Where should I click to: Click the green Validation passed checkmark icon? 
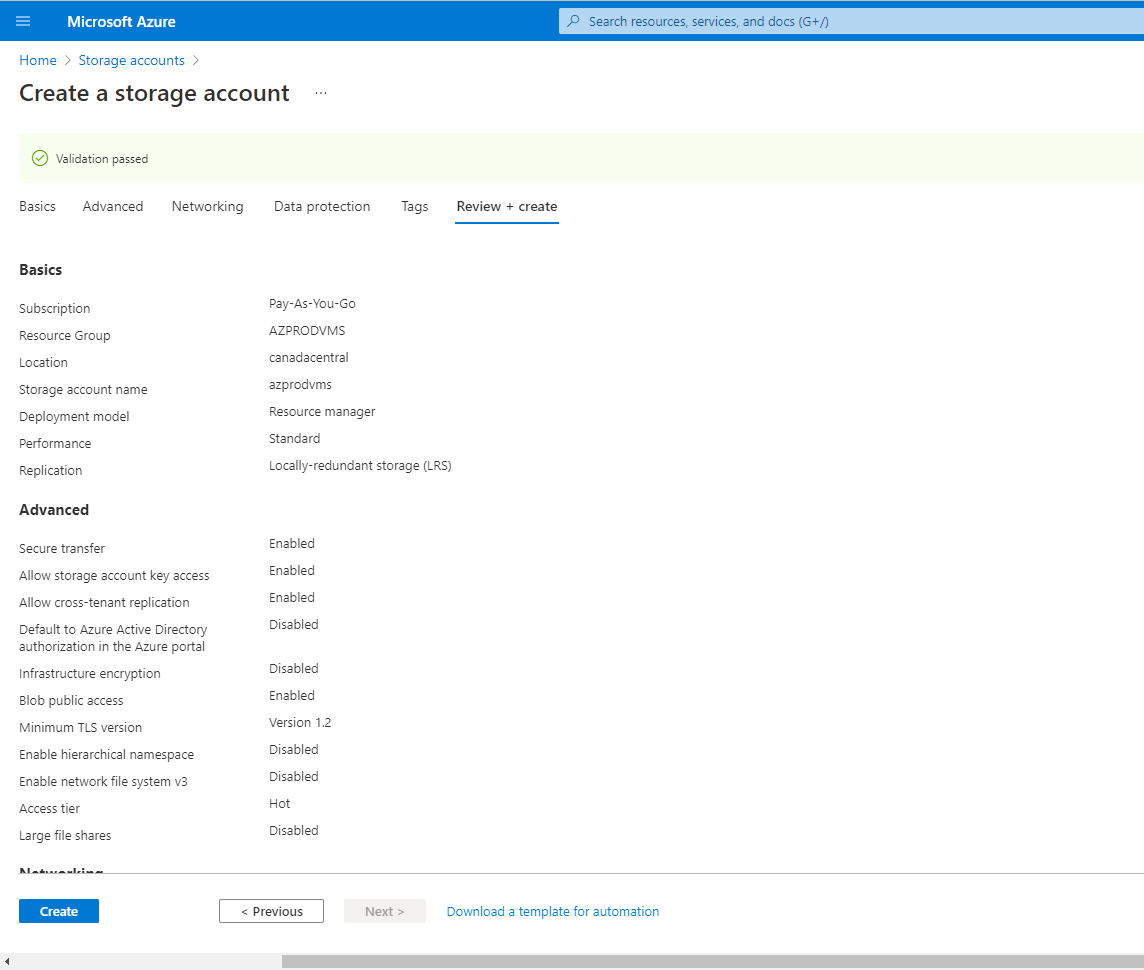40,158
